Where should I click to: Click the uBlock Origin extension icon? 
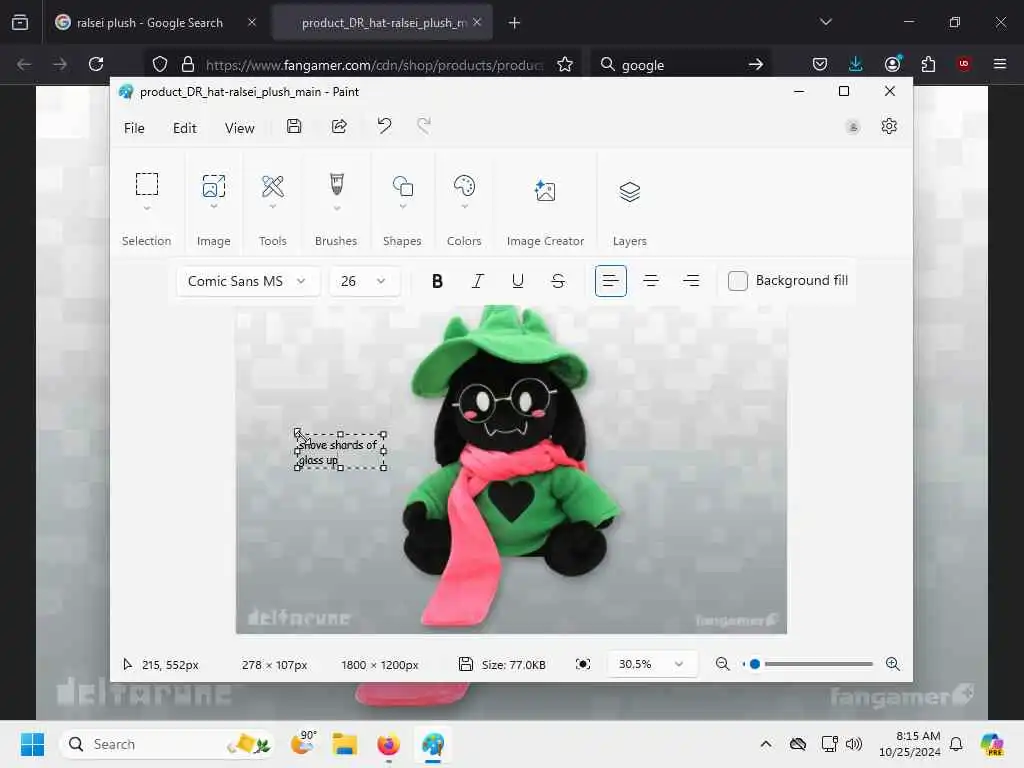click(963, 64)
